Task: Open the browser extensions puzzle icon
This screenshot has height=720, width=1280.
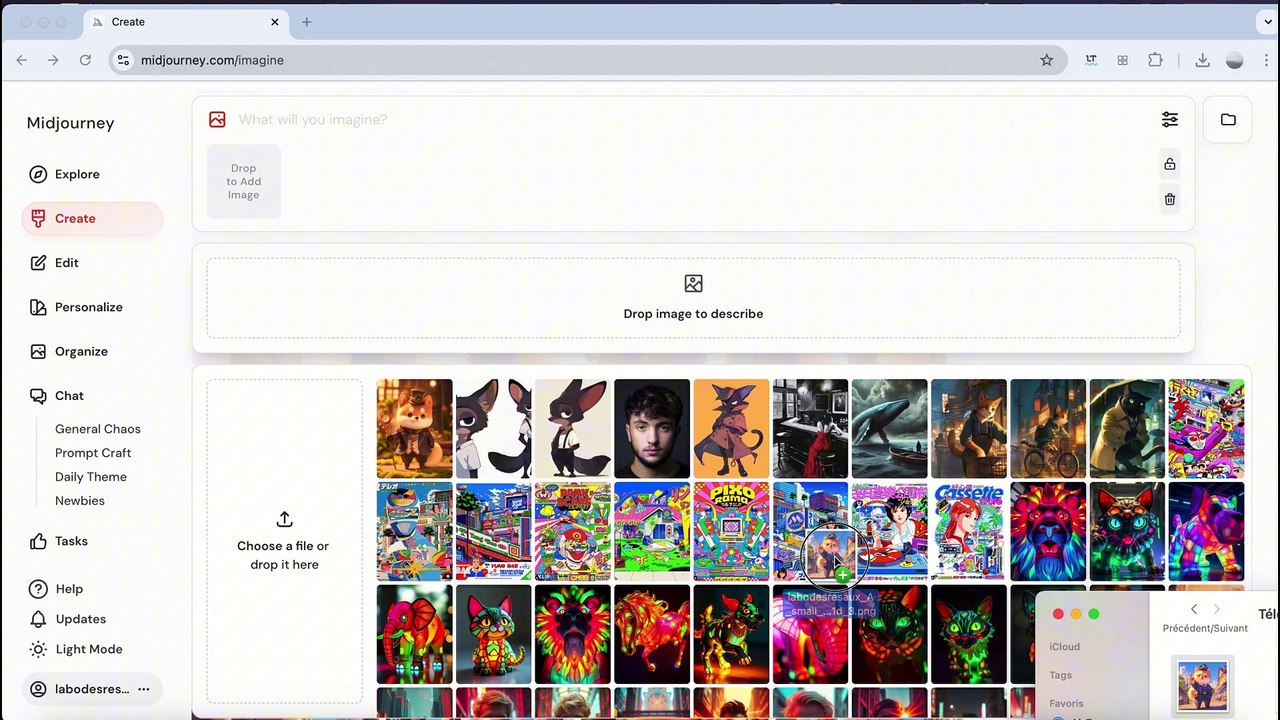Action: (1155, 60)
